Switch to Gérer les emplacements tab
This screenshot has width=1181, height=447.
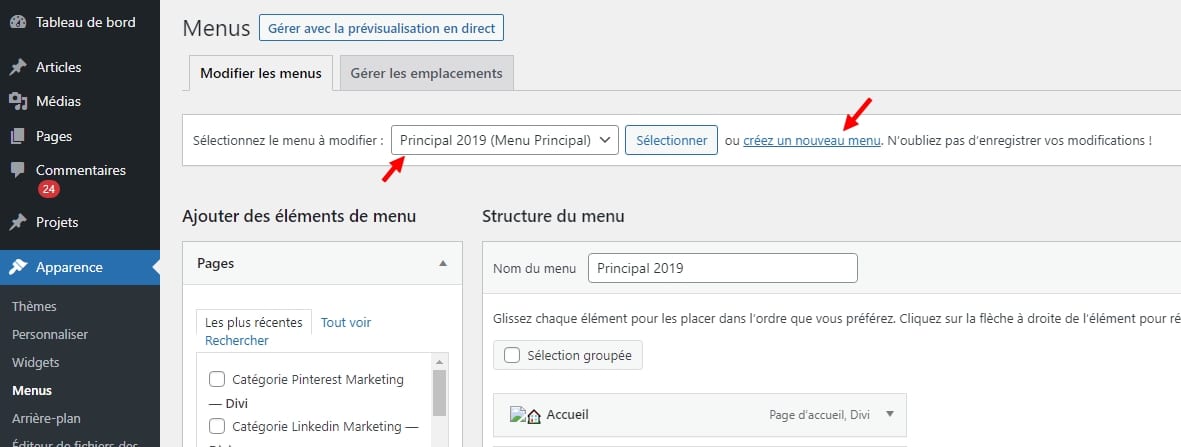[426, 73]
